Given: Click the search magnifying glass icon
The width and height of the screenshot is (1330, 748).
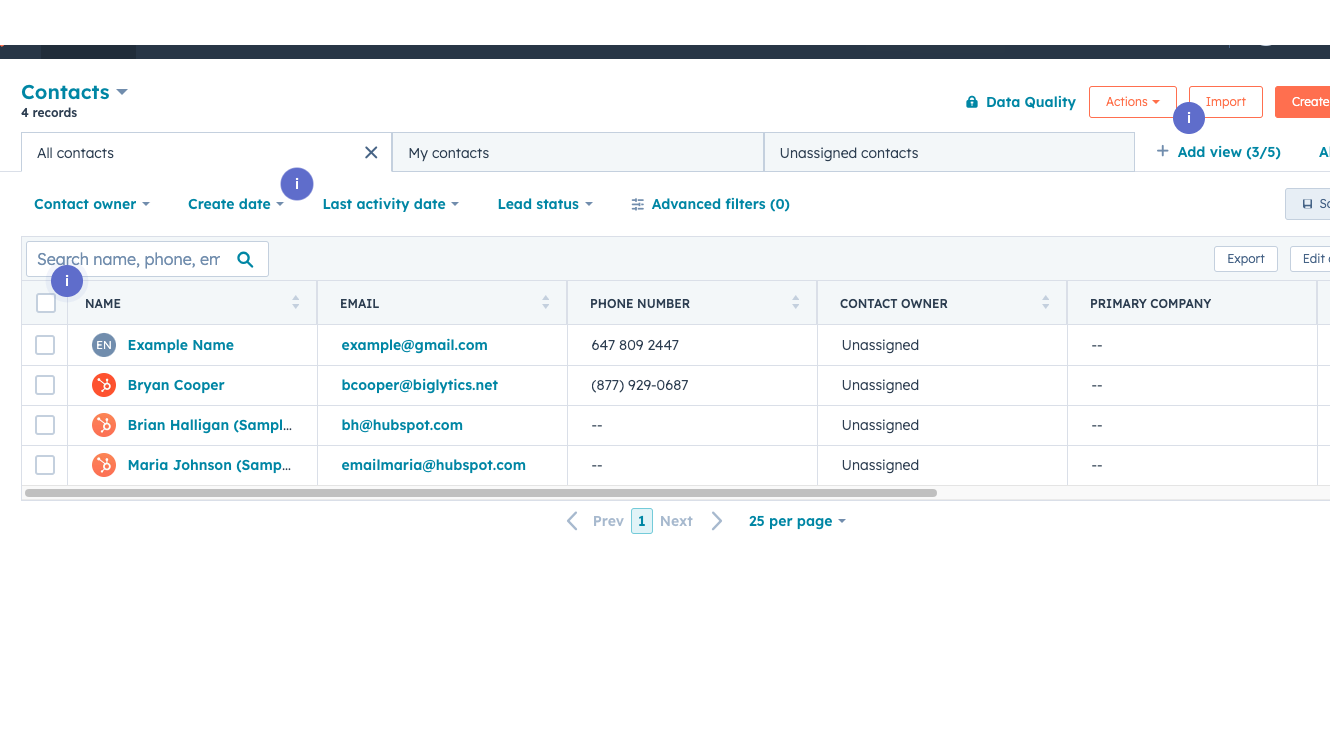Looking at the screenshot, I should pos(245,258).
